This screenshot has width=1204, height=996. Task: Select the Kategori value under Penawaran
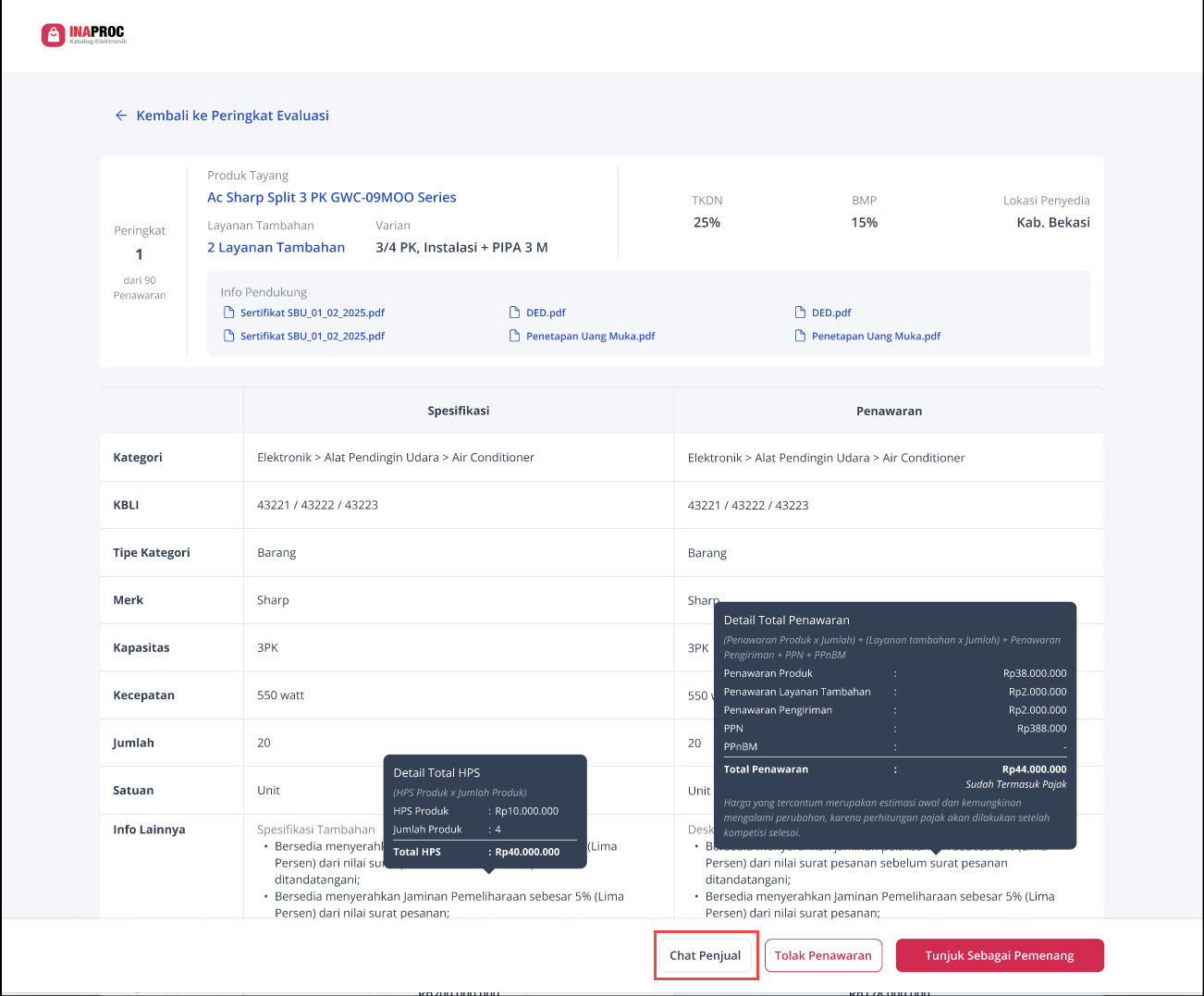point(826,458)
